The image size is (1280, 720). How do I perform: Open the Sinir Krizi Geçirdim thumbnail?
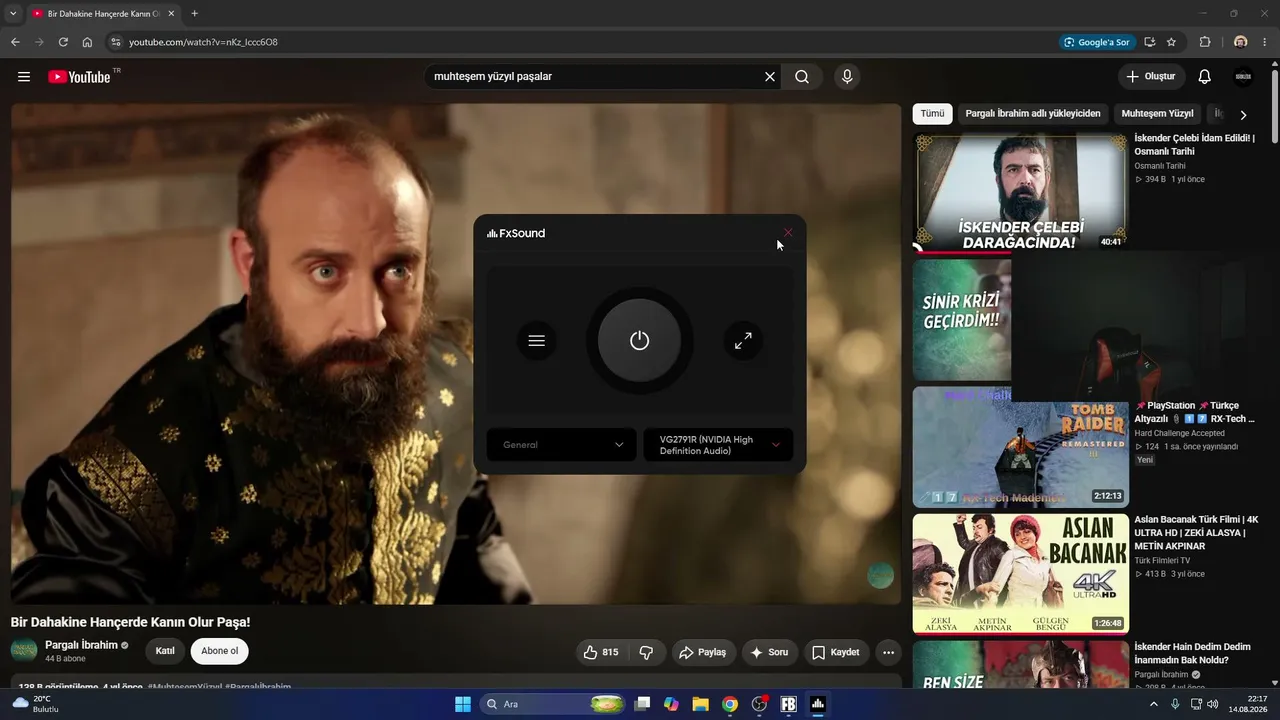962,320
